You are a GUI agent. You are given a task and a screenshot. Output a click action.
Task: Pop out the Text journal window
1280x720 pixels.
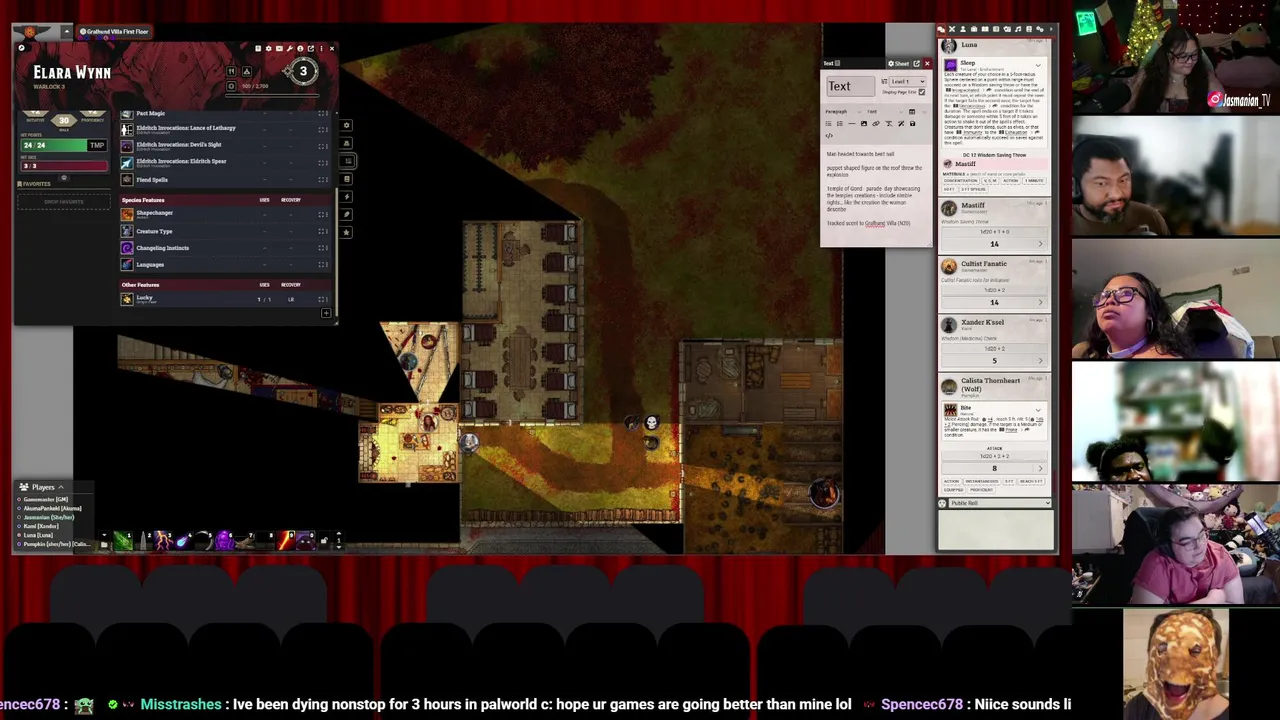point(916,64)
